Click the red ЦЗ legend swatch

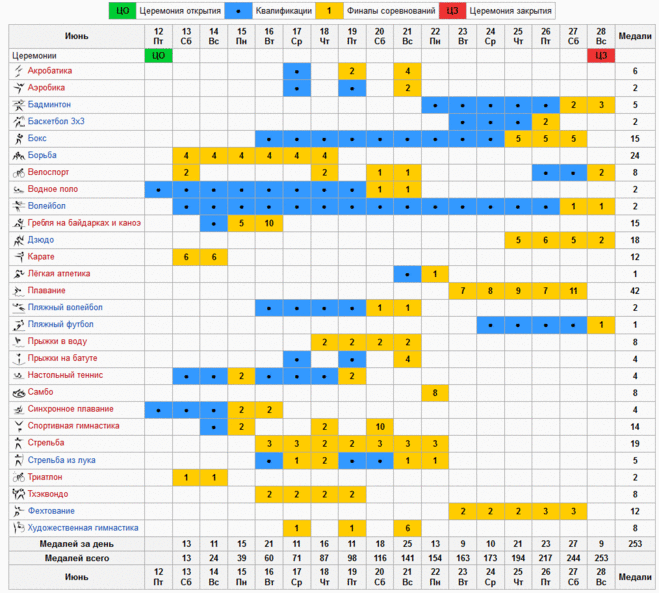[452, 11]
